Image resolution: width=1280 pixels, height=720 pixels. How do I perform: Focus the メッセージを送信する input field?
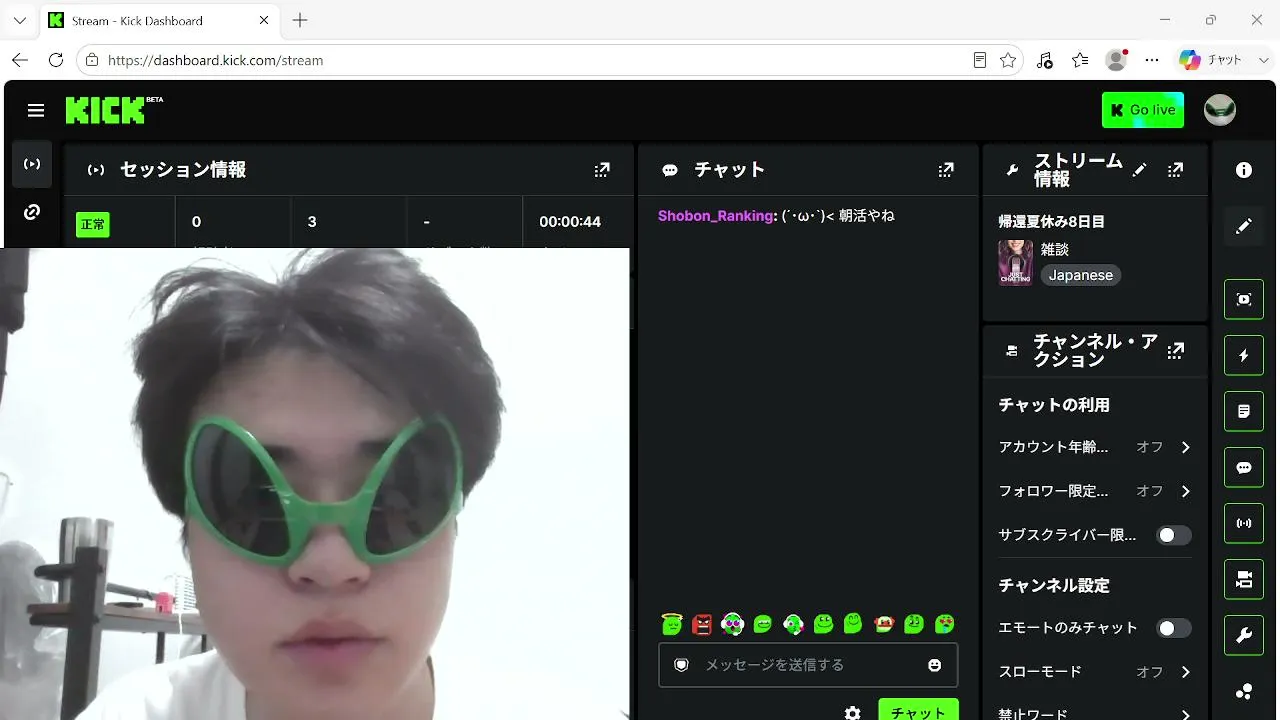tap(808, 665)
